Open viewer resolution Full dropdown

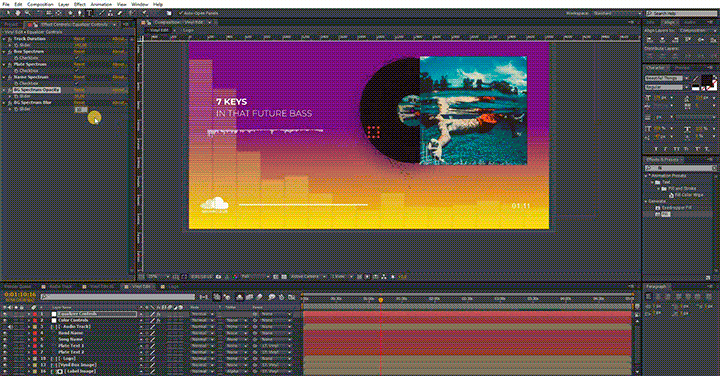tap(255, 277)
